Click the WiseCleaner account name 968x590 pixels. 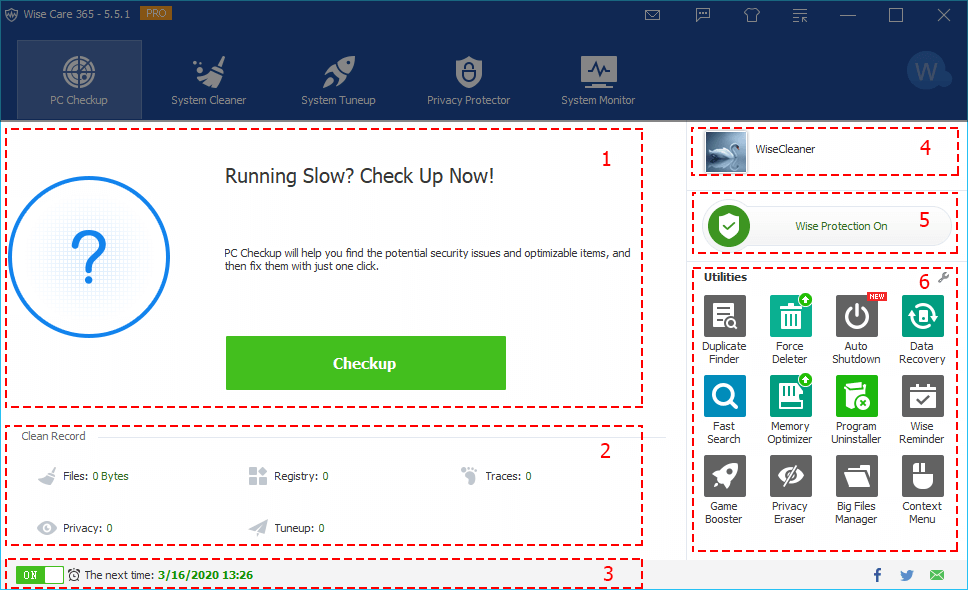(785, 149)
